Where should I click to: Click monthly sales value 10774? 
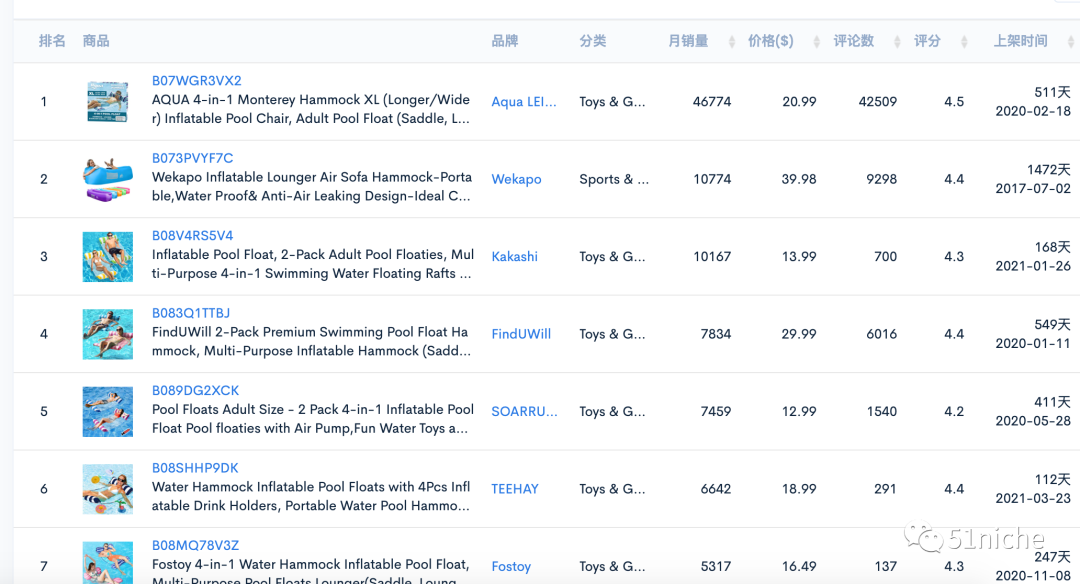(712, 179)
